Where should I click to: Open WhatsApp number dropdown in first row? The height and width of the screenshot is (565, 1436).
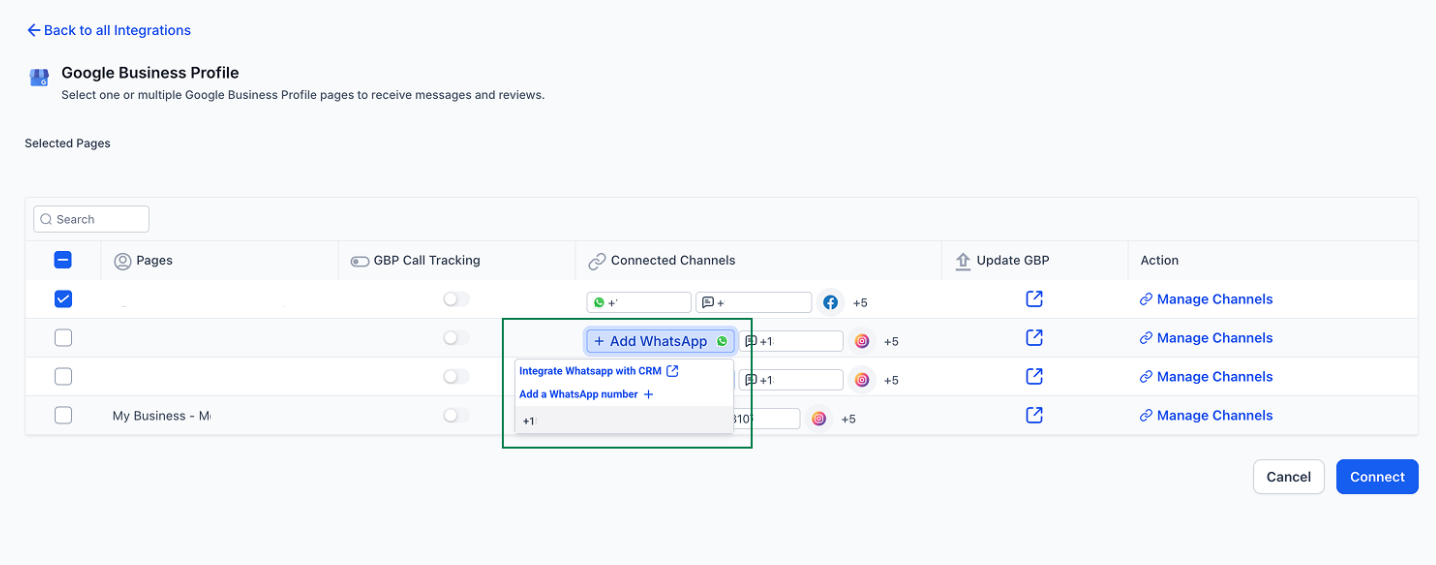(x=638, y=302)
